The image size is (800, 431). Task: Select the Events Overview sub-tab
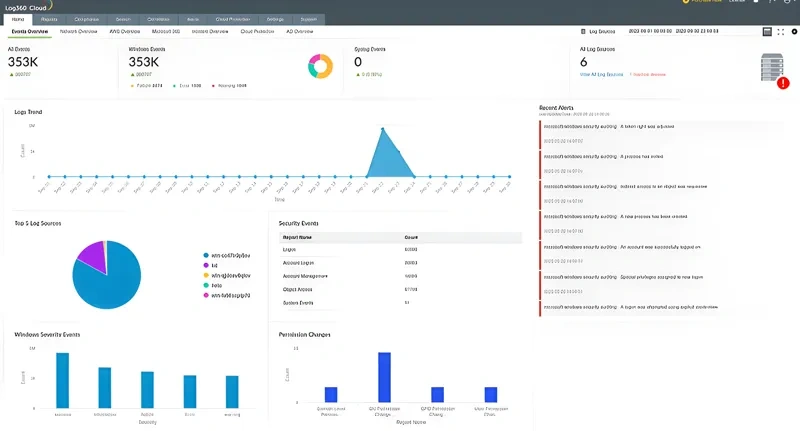tap(30, 32)
